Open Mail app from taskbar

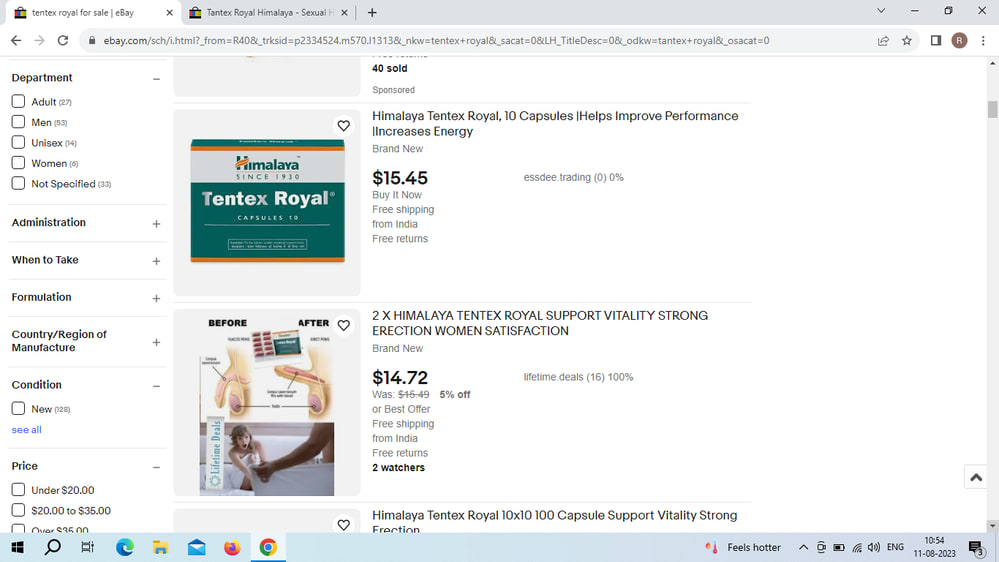(196, 547)
